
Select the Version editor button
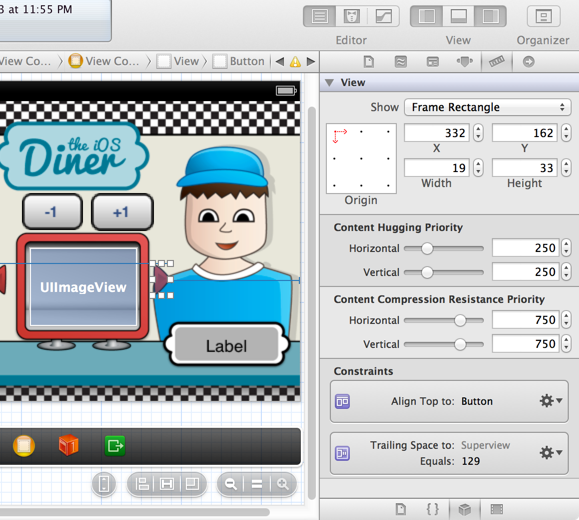pos(384,17)
